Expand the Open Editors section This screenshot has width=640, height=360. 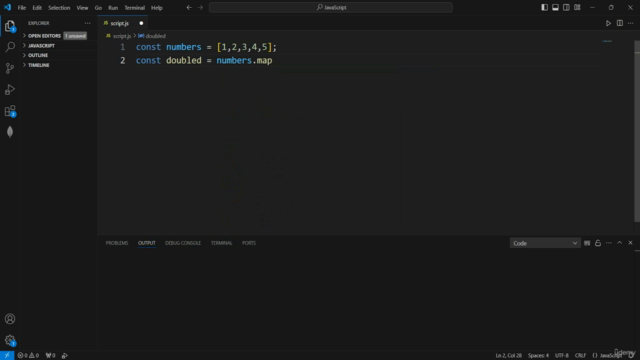(x=59, y=36)
